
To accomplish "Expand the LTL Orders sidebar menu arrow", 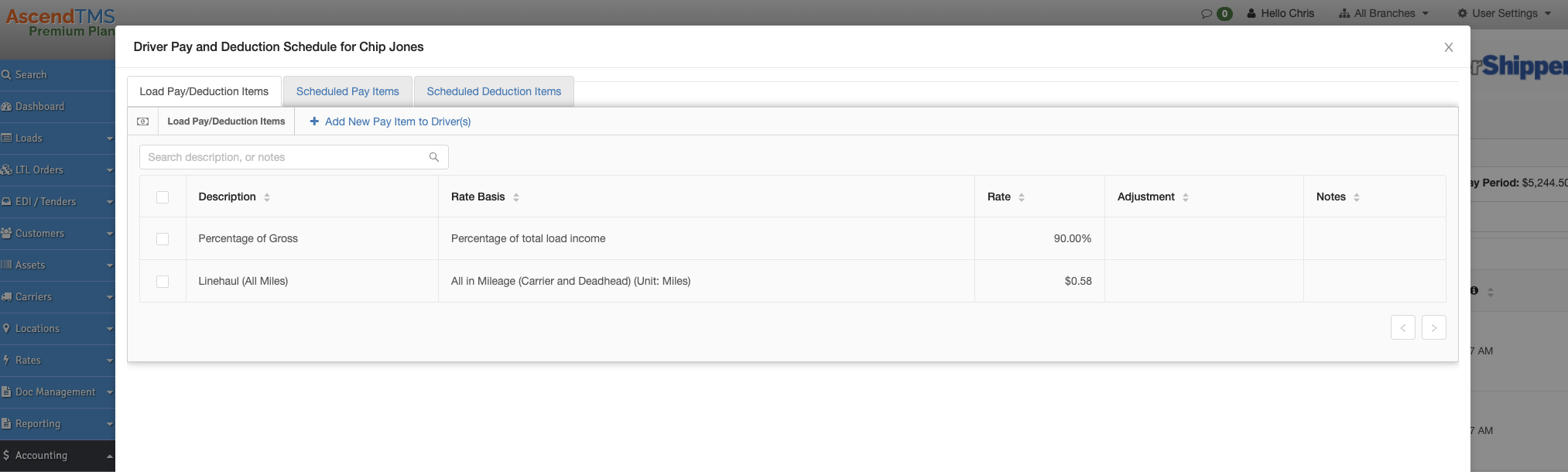I will (110, 170).
